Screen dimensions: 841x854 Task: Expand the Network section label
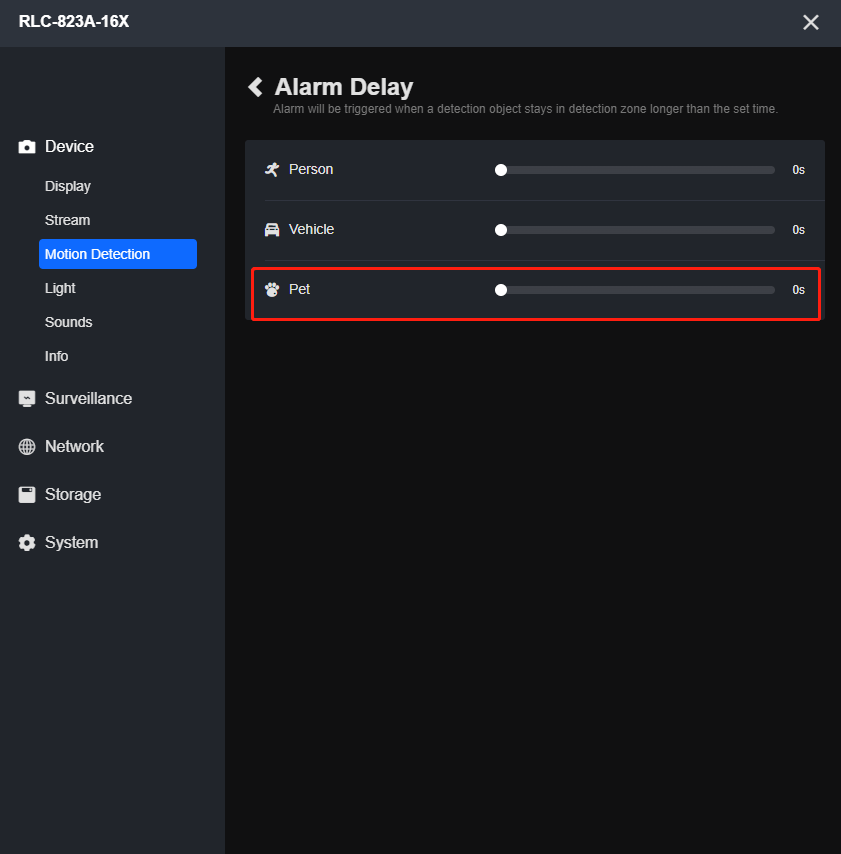(x=74, y=447)
